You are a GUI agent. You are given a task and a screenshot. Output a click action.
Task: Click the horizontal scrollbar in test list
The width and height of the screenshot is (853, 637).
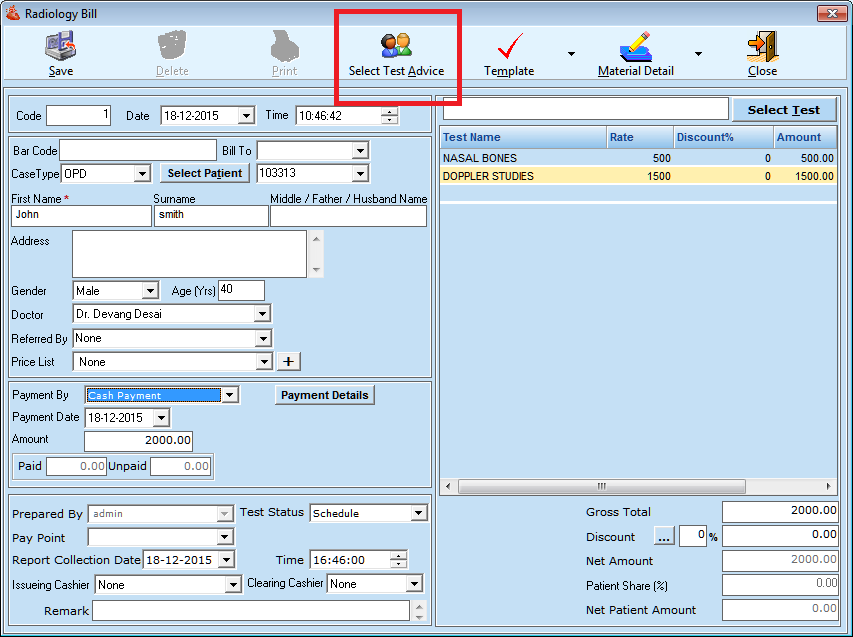tap(638, 486)
